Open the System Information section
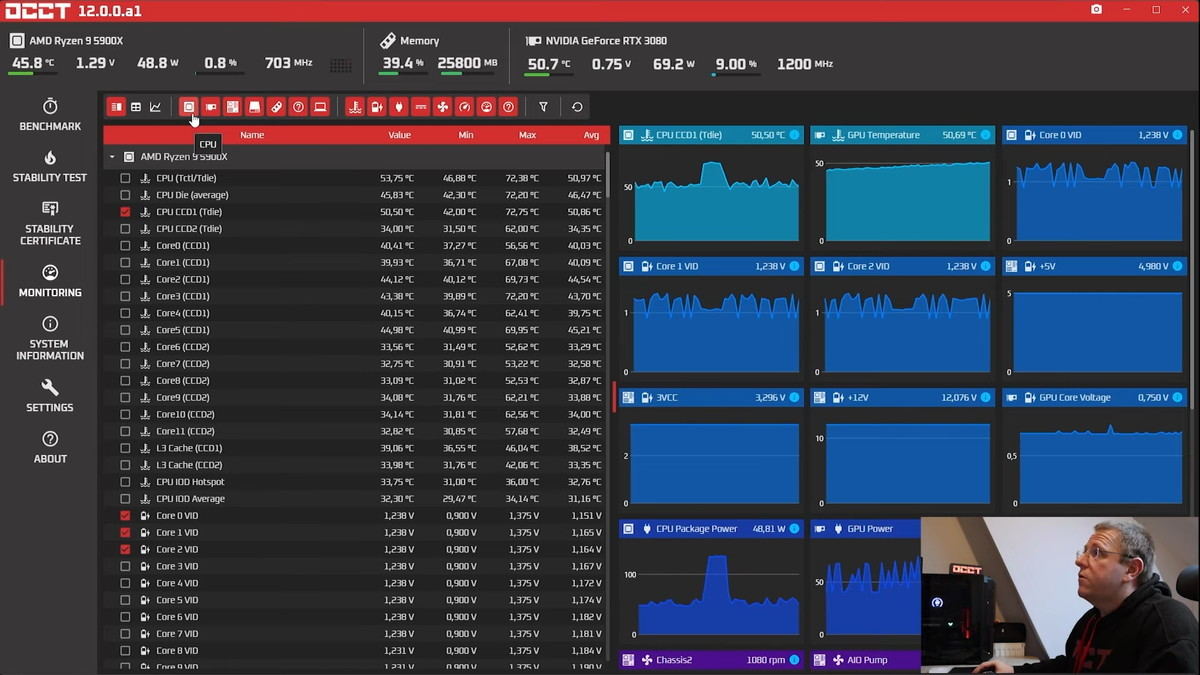Viewport: 1200px width, 675px height. click(x=50, y=339)
